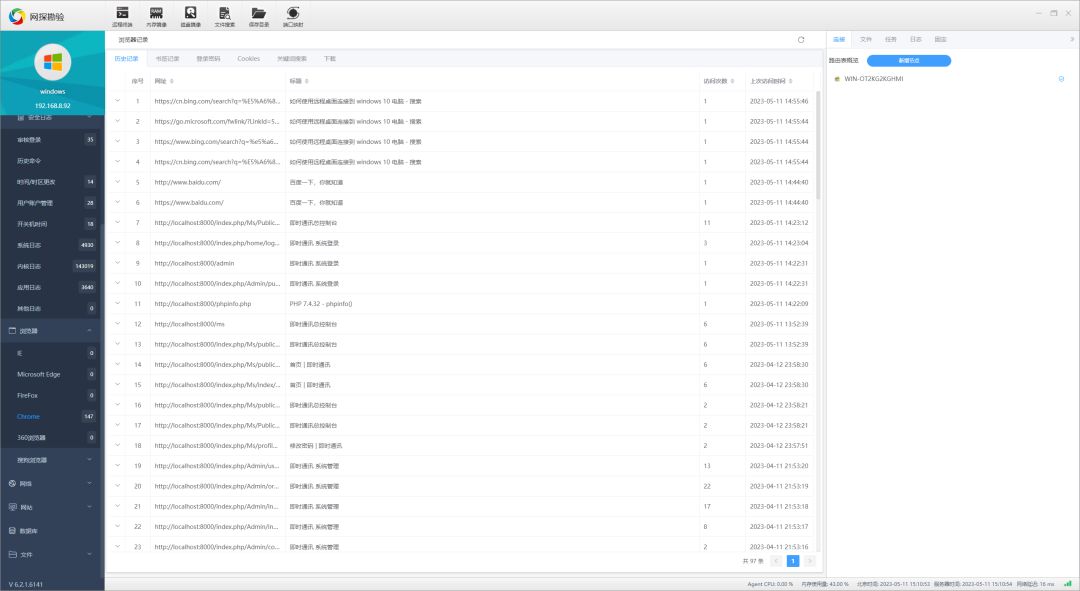Launch the file search tool
Screen dimensions: 1080x591
click(x=225, y=13)
